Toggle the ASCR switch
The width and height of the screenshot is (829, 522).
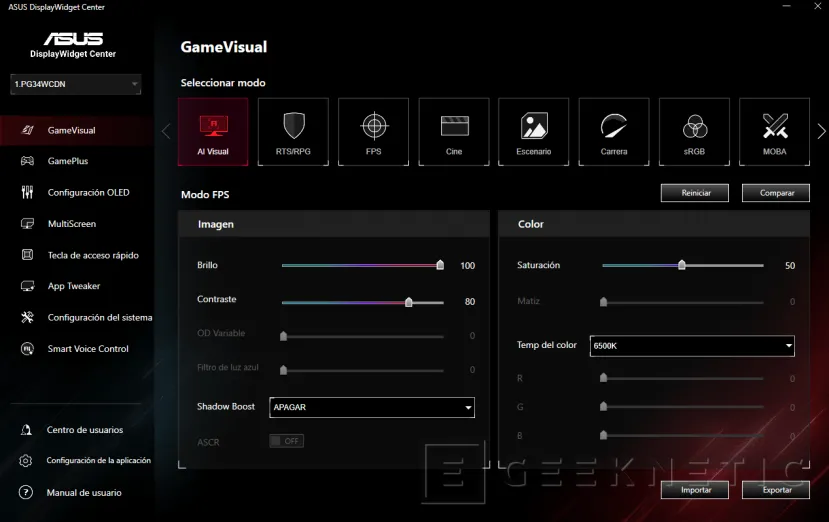click(287, 441)
